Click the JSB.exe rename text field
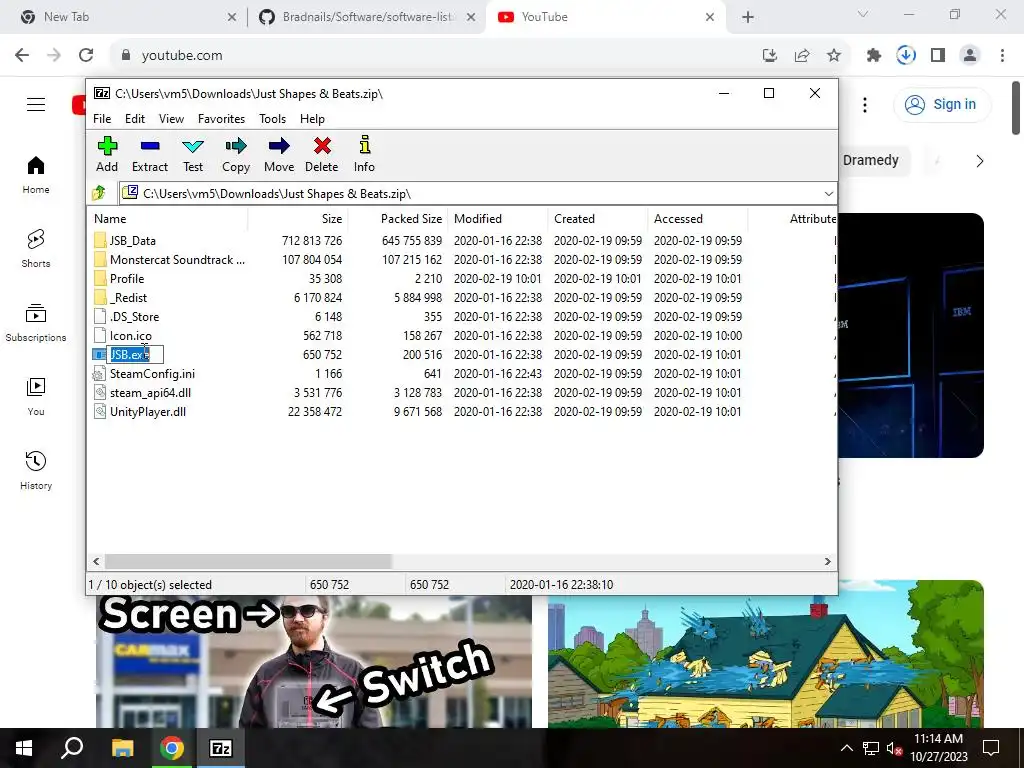The width and height of the screenshot is (1024, 768). (135, 355)
